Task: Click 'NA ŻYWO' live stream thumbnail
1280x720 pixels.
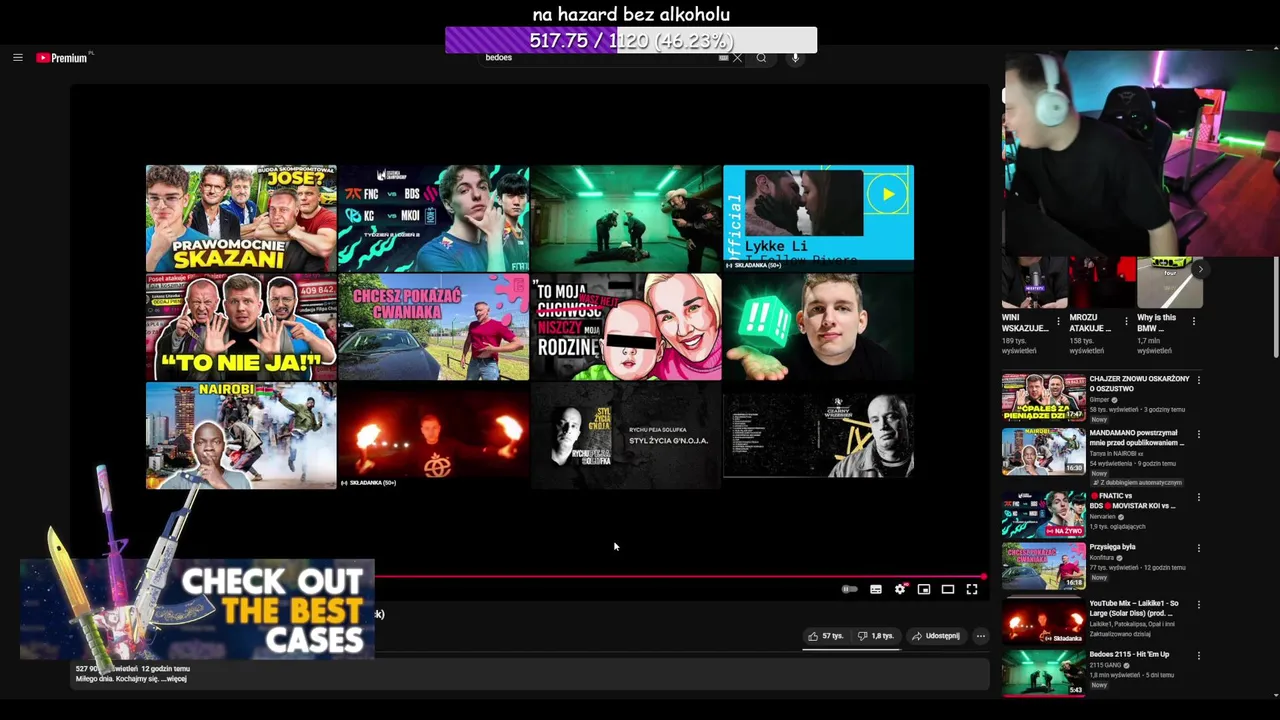Action: 1044,514
